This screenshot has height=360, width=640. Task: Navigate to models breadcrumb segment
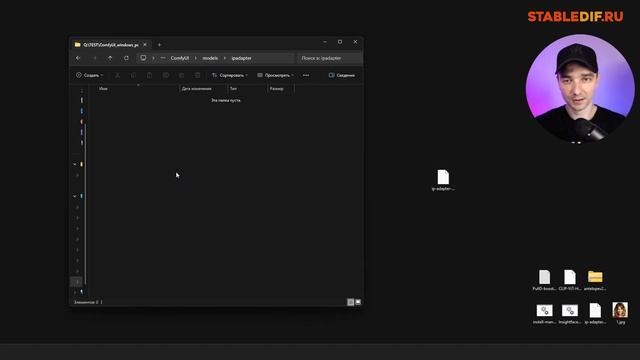(210, 58)
